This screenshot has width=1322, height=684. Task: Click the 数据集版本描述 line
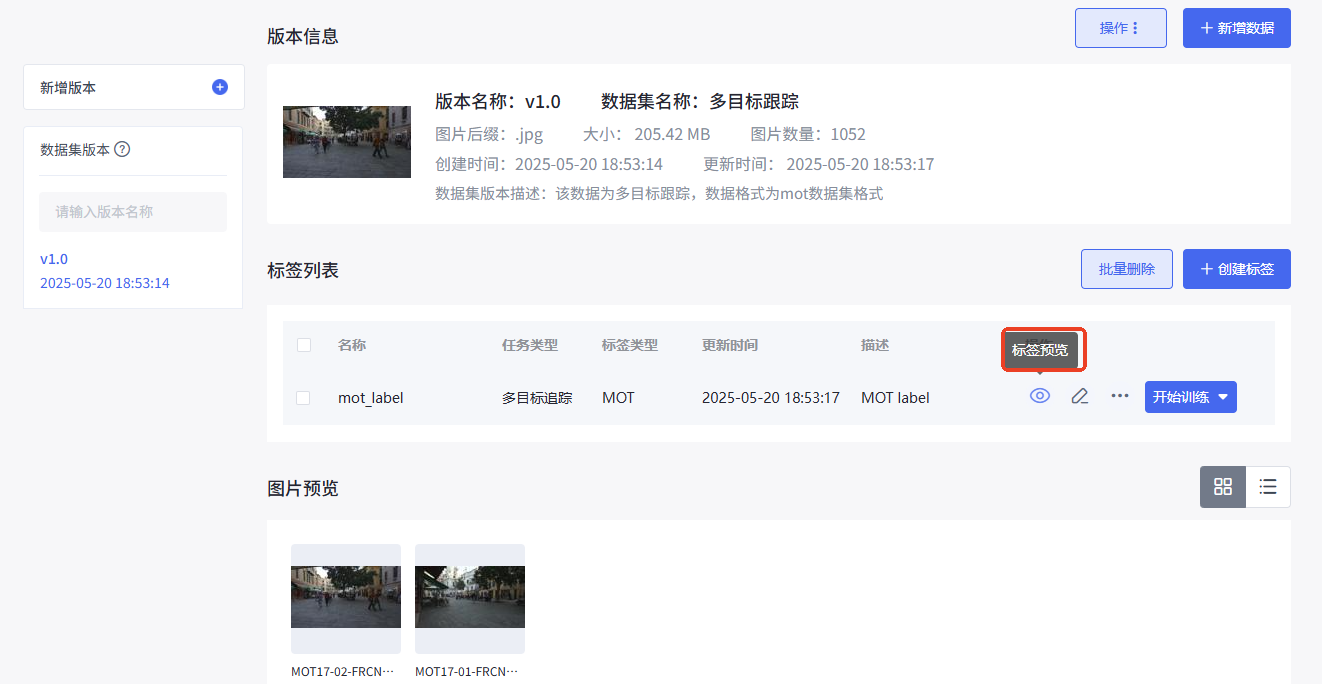[659, 194]
